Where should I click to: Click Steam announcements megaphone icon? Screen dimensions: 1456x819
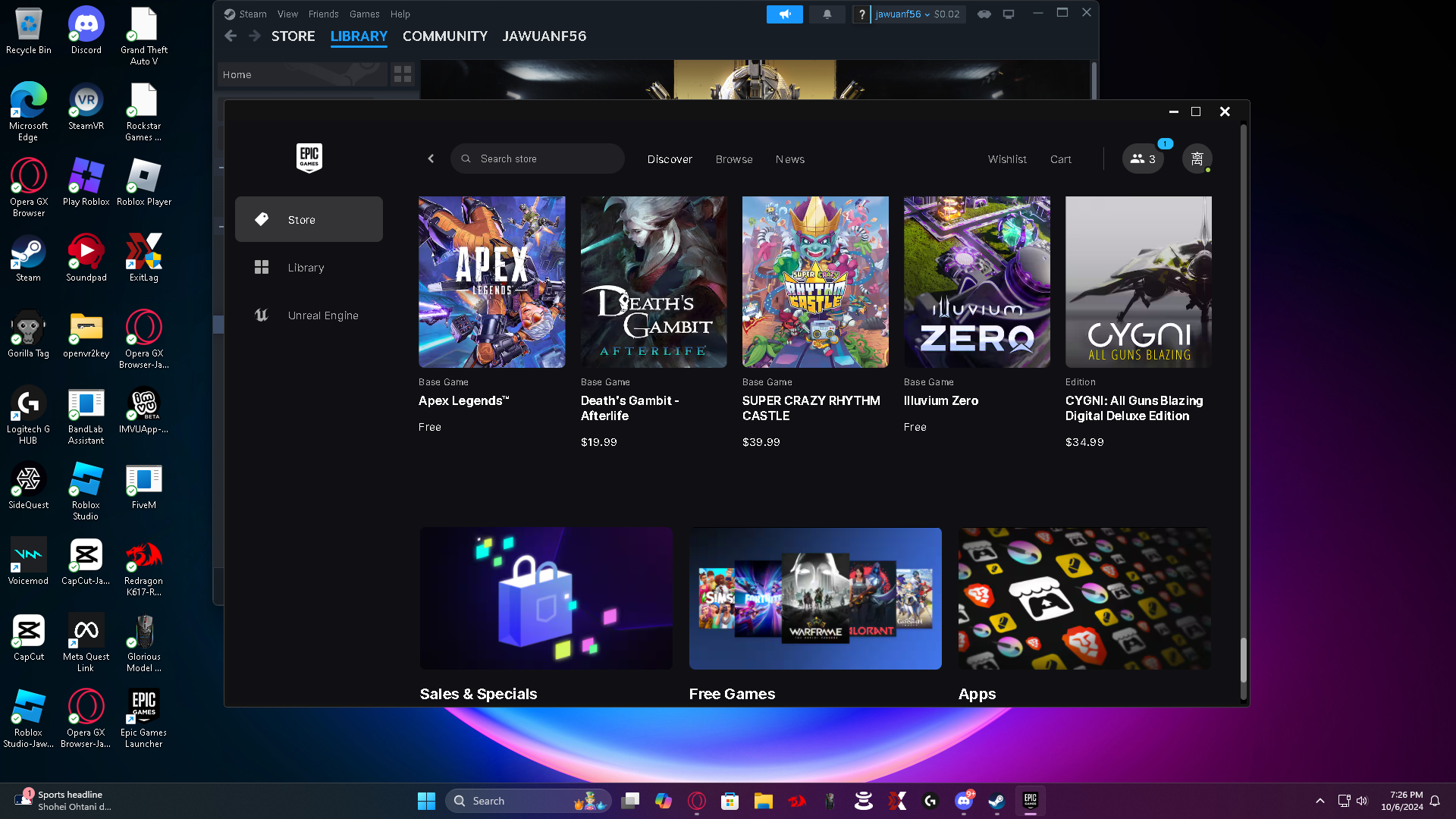click(784, 14)
